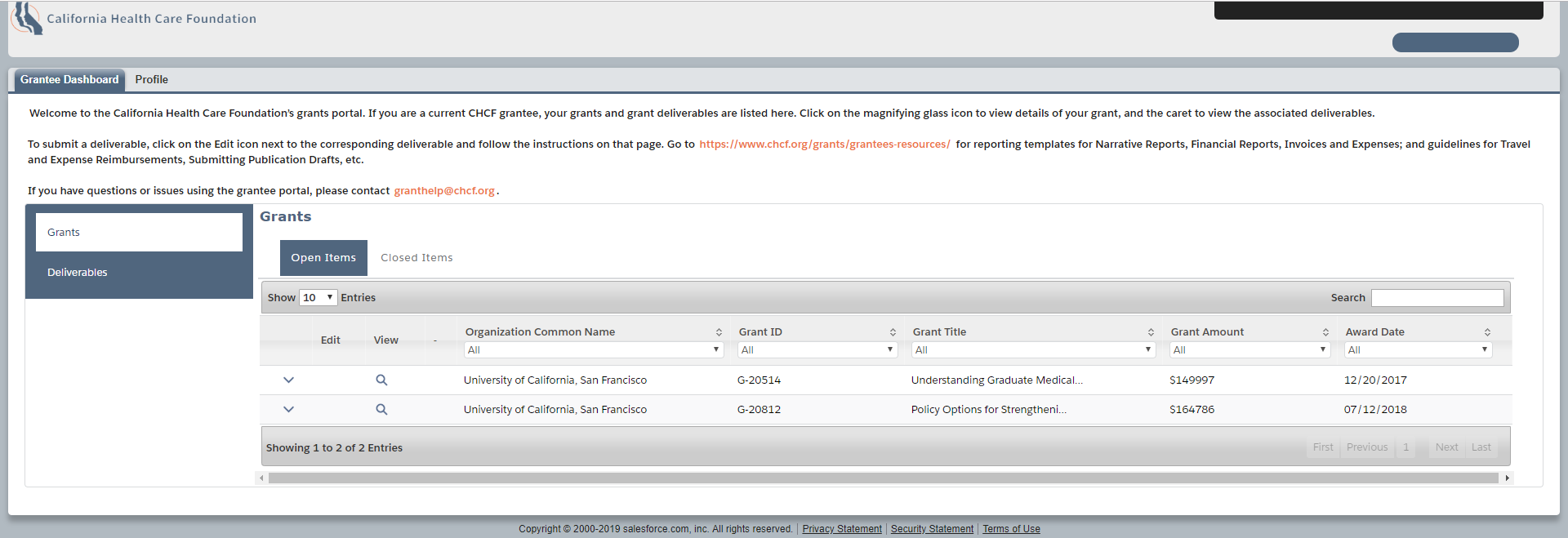Image resolution: width=1568 pixels, height=538 pixels.
Task: Click the View column header
Action: pos(386,340)
